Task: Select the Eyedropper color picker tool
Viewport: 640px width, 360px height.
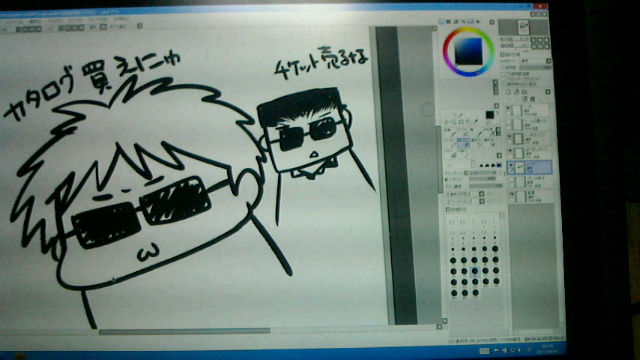Action: click(476, 121)
